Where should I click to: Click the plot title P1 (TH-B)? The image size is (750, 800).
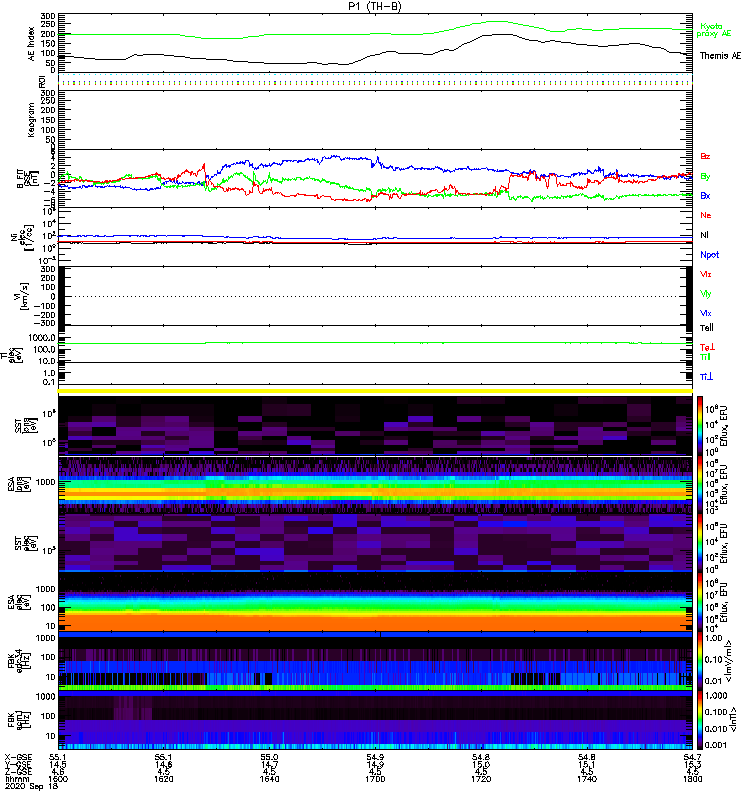374,6
